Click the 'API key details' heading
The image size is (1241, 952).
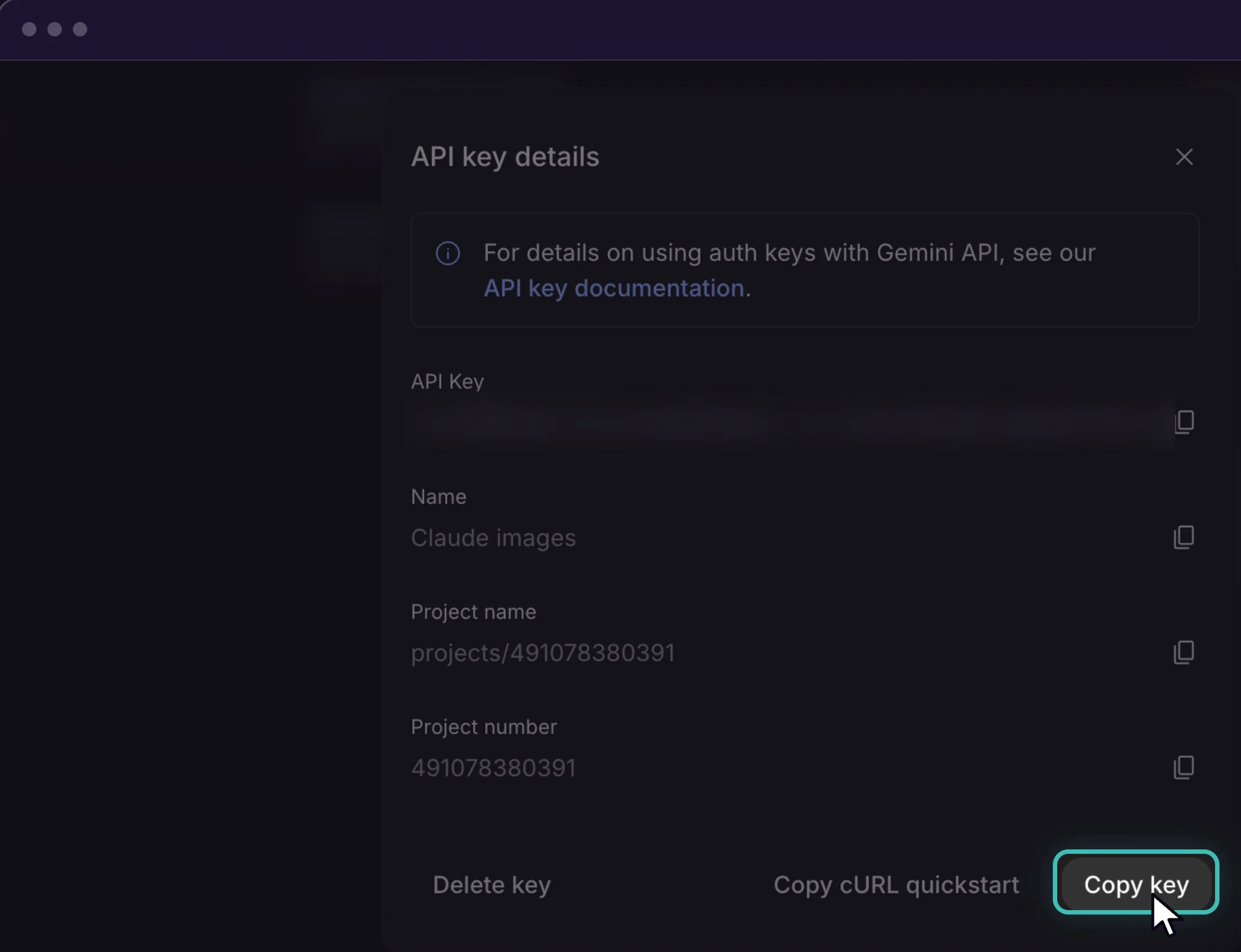click(x=504, y=157)
